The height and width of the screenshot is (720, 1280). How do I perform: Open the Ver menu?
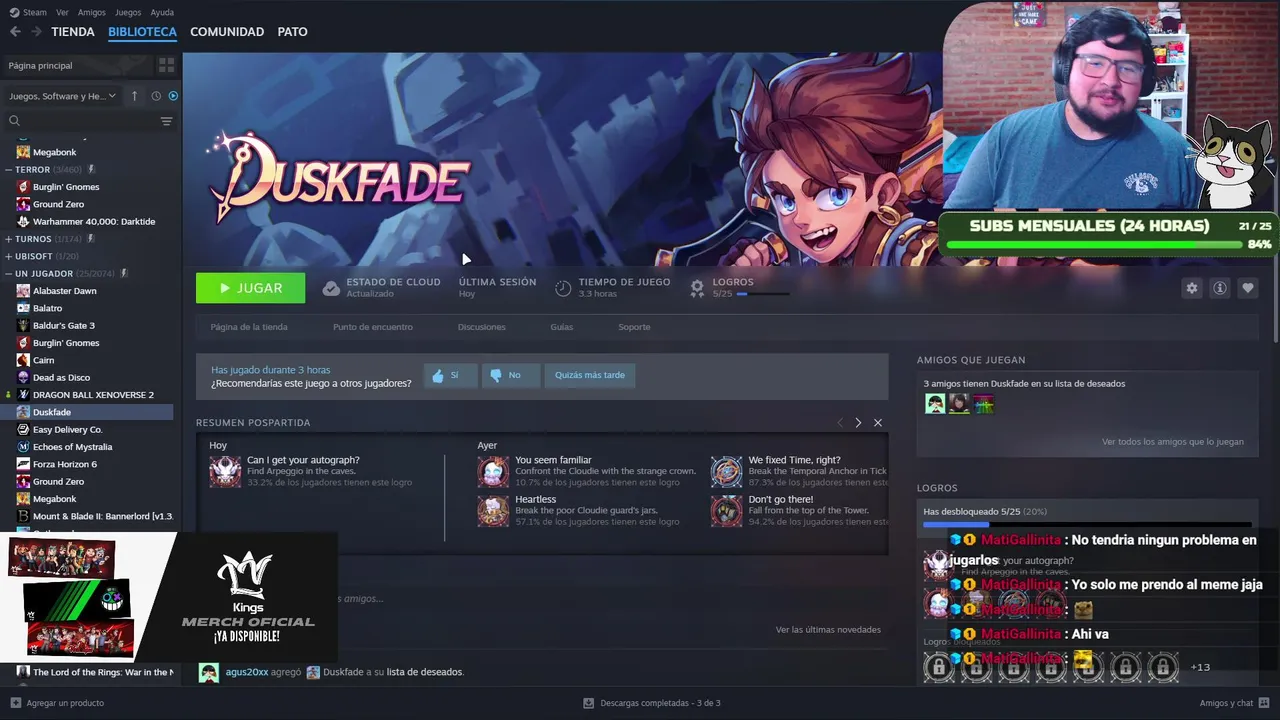[62, 12]
